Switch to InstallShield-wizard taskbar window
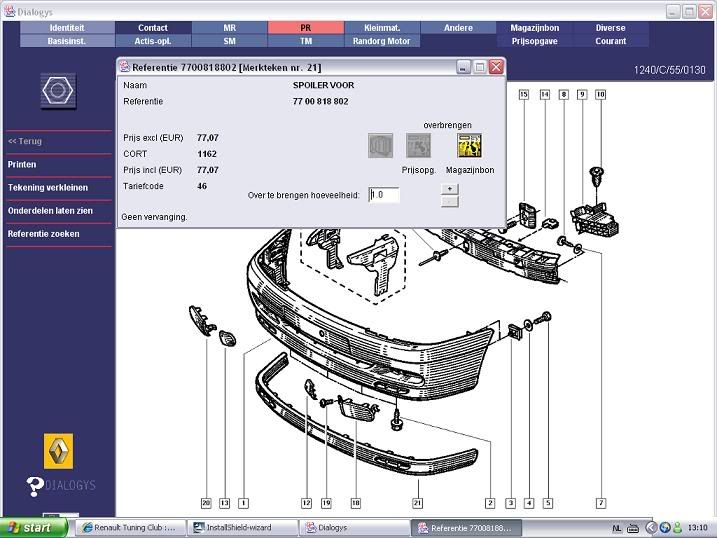This screenshot has height=538, width=717. (x=243, y=528)
